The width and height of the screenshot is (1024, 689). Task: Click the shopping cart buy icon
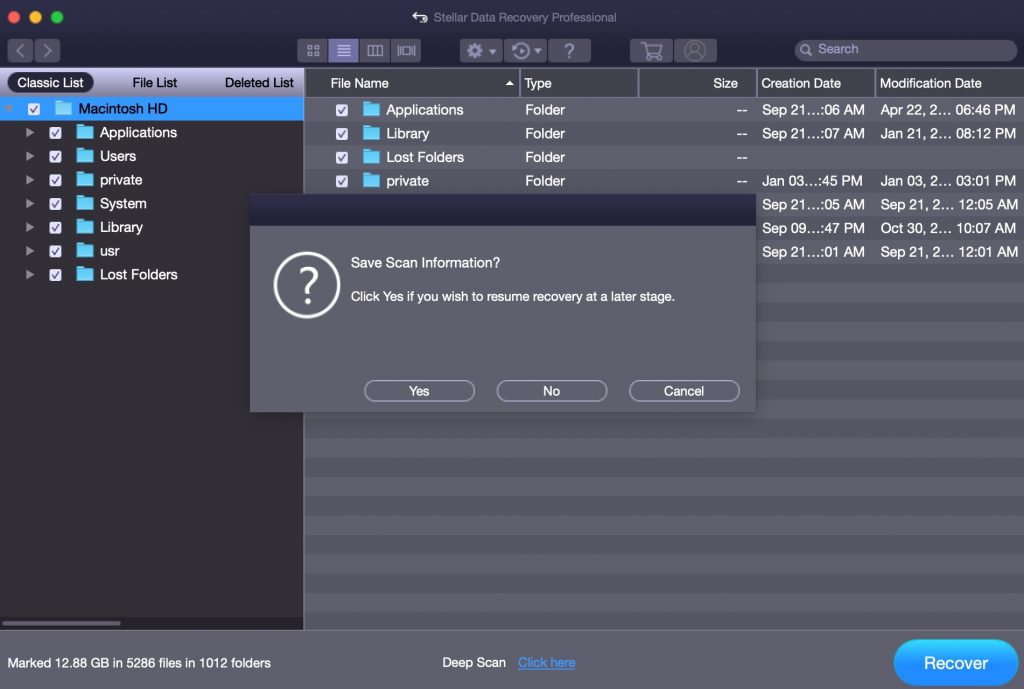click(x=651, y=50)
